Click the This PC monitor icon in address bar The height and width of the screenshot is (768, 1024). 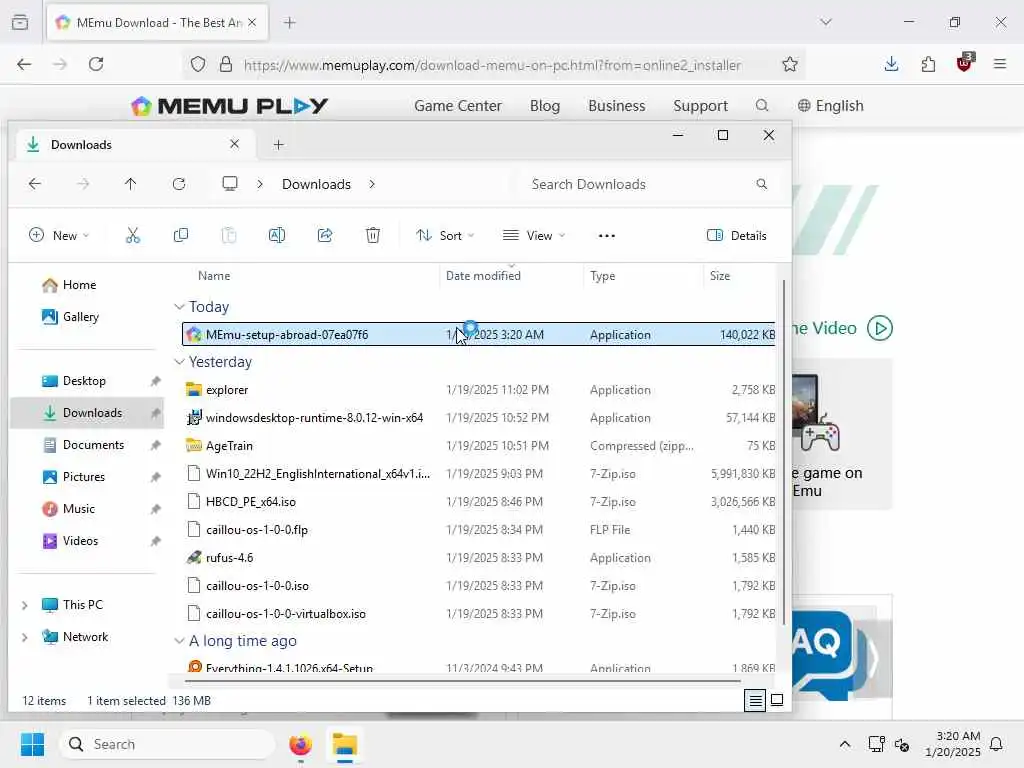(230, 184)
